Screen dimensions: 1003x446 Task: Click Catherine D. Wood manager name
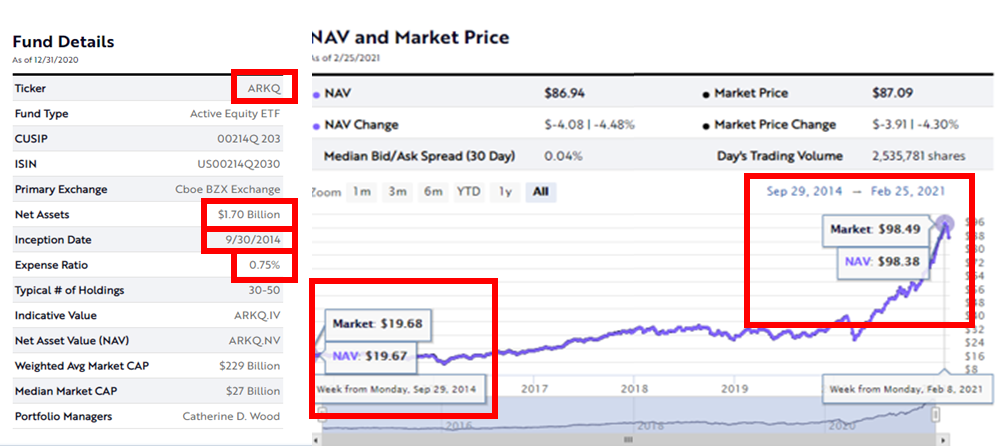[x=232, y=417]
